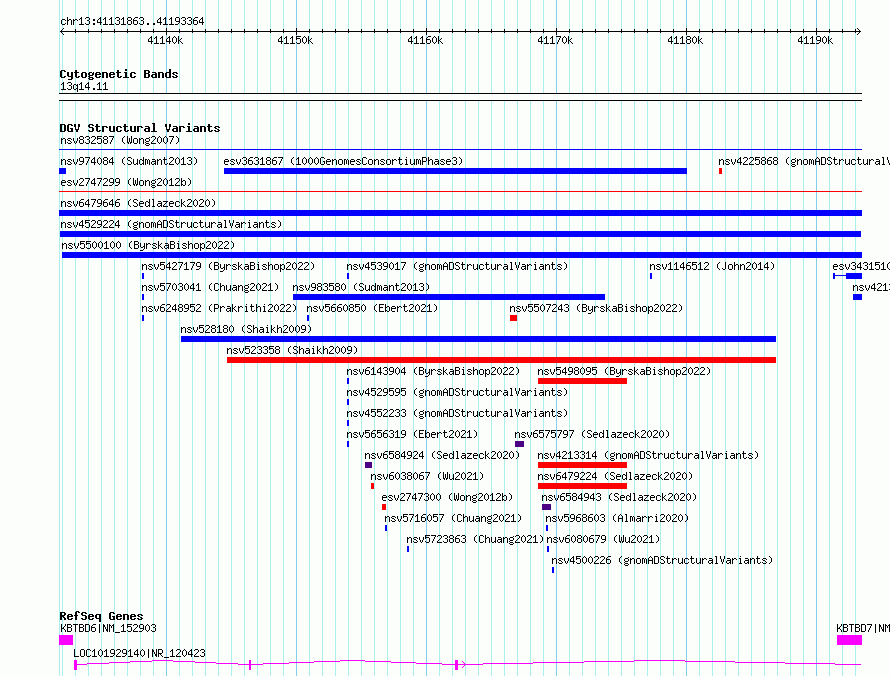Select nsv1146512 (John2014) label
890x676 pixels.
click(x=712, y=266)
